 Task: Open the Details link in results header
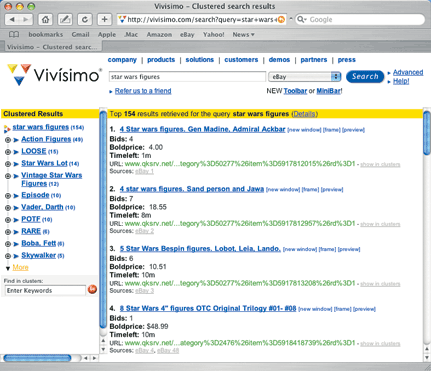tap(305, 114)
